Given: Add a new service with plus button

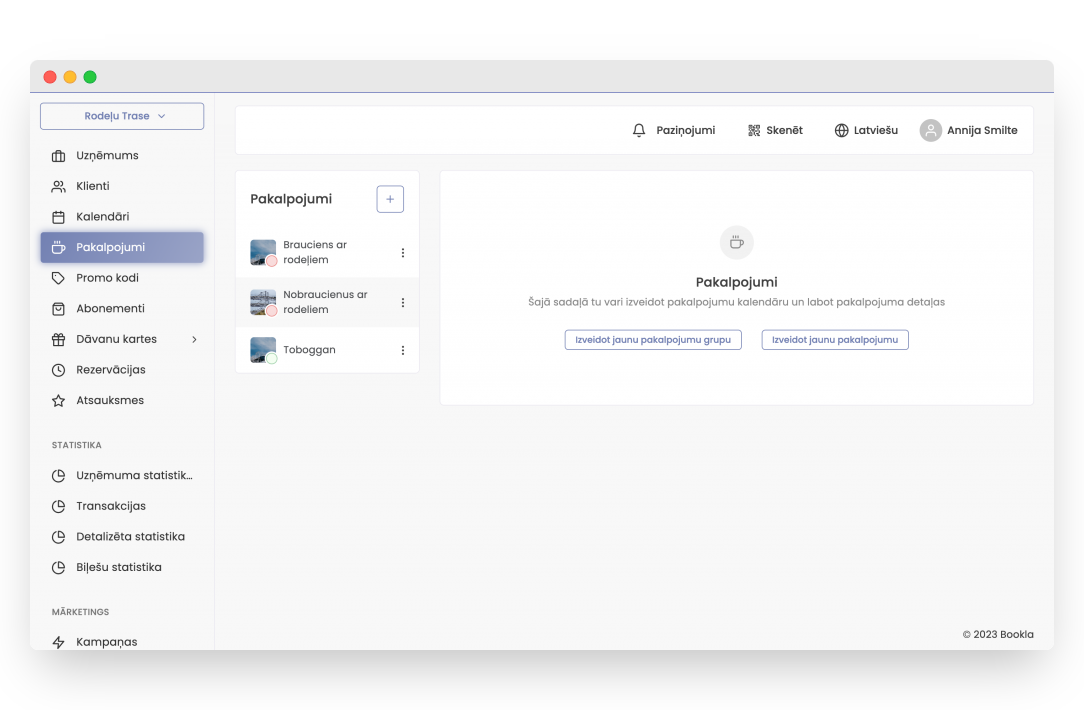Looking at the screenshot, I should point(390,199).
